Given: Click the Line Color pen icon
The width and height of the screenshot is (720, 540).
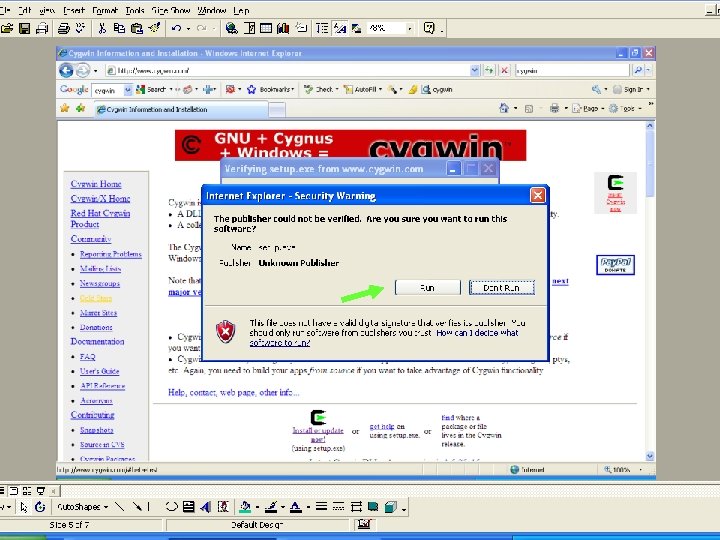Looking at the screenshot, I should 271,506.
